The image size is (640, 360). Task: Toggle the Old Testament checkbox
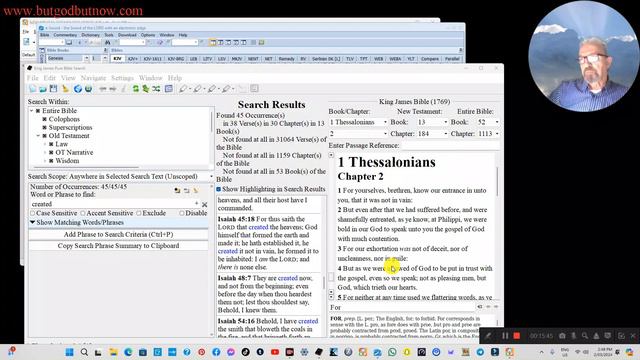tap(44, 136)
